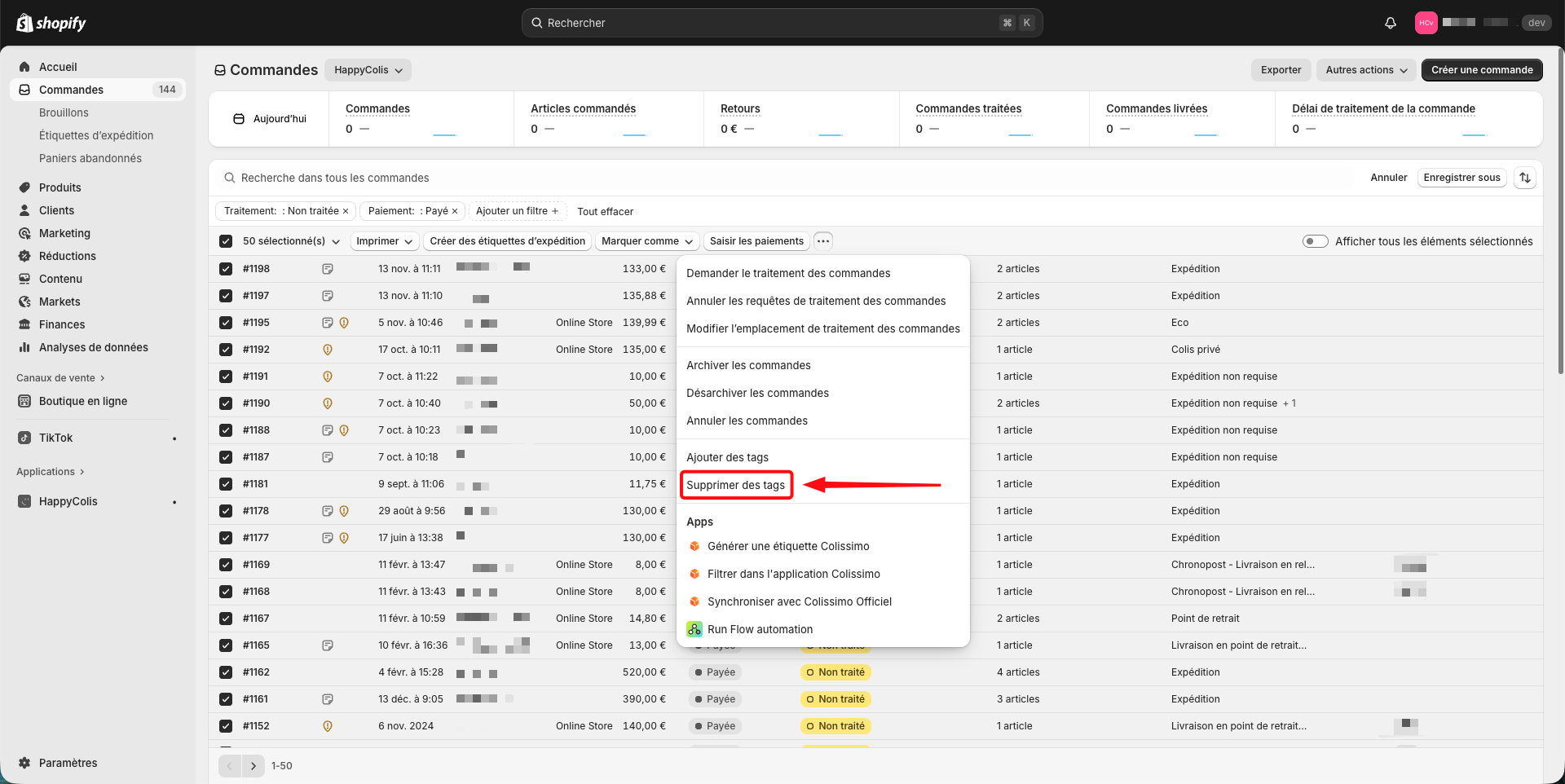Click the Shopify logo
This screenshot has width=1565, height=784.
51,23
